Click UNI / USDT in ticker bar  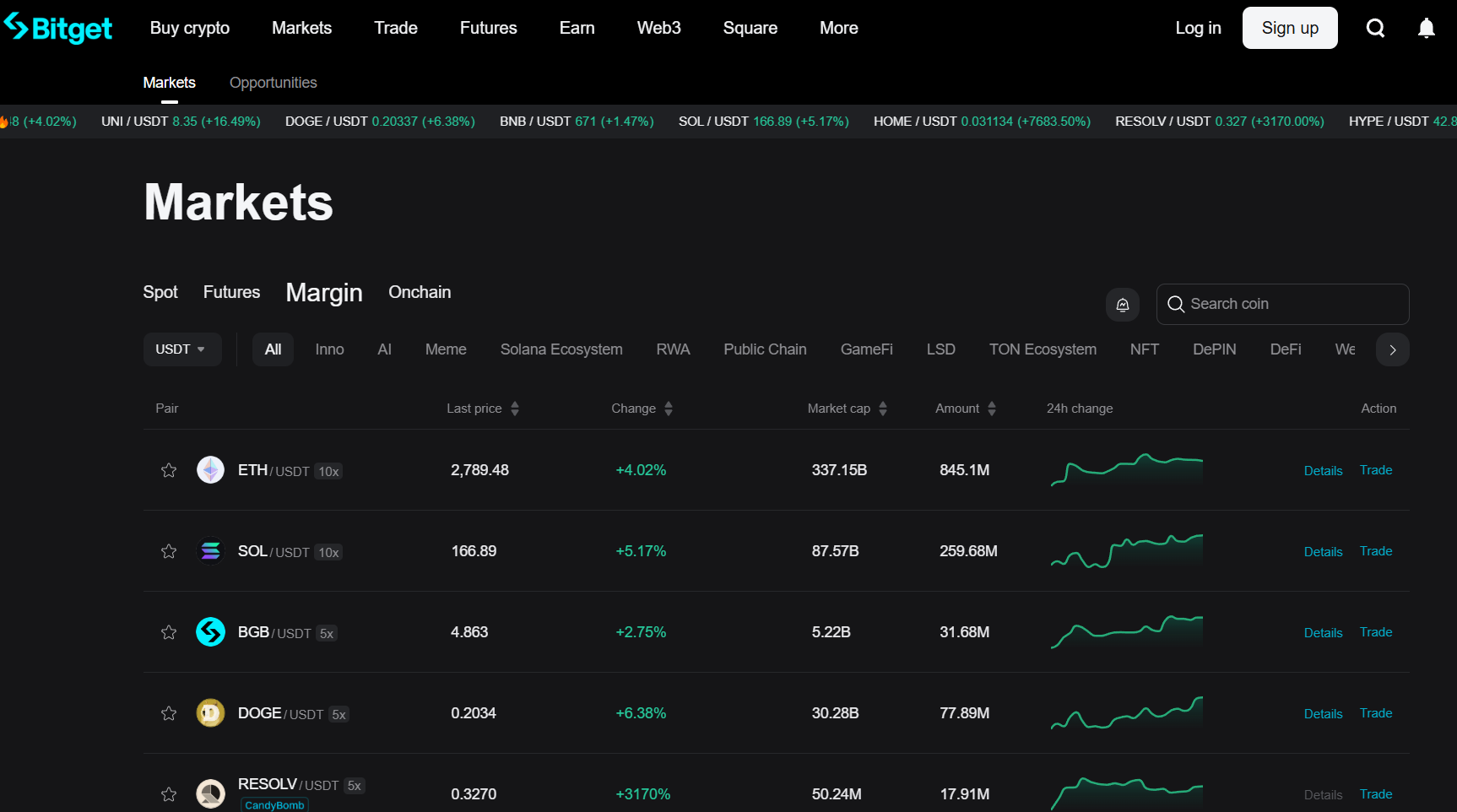181,122
